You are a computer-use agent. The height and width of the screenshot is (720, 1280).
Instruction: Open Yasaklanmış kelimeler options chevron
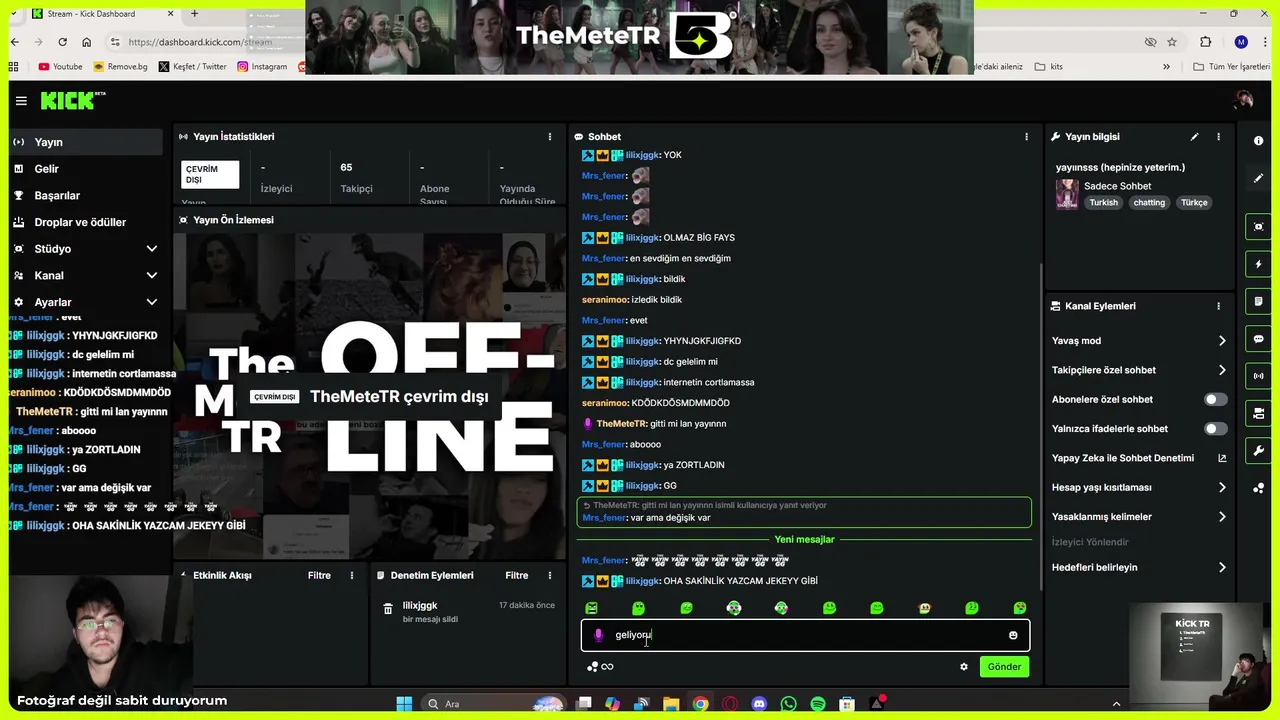[x=1222, y=517]
